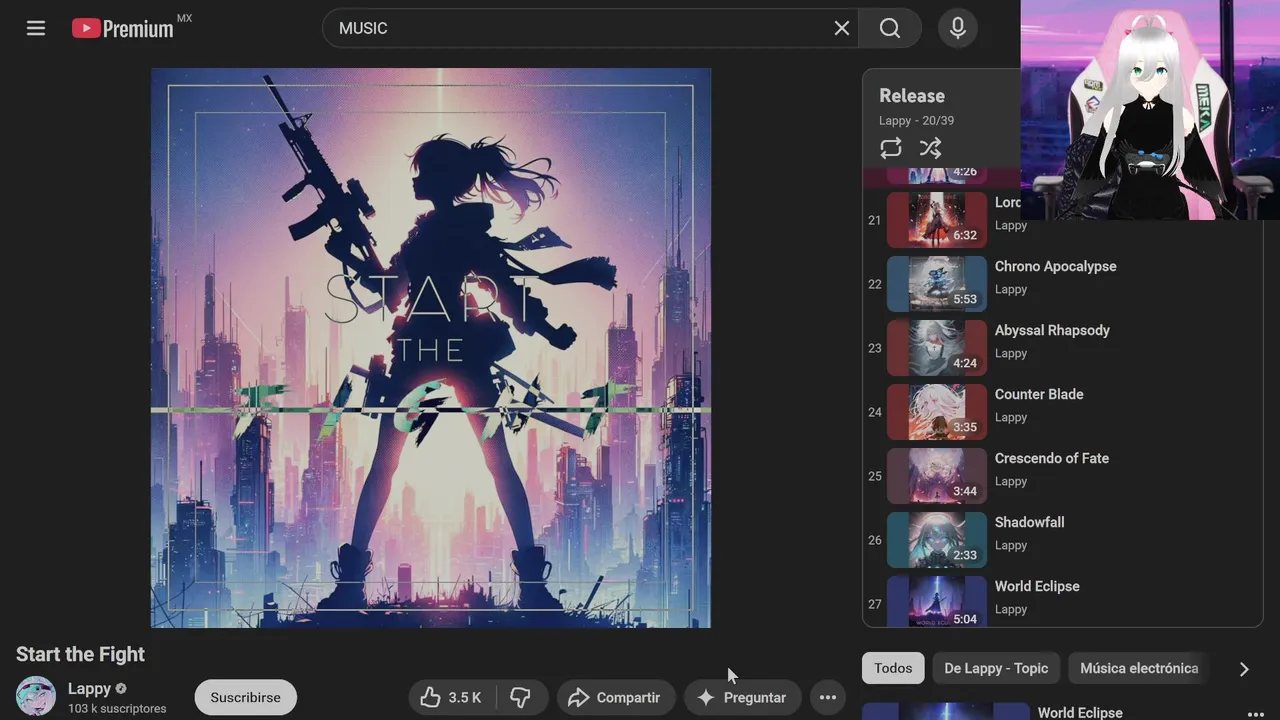This screenshot has height=720, width=1280.
Task: Open the Lappy channel name link
Action: [x=89, y=688]
